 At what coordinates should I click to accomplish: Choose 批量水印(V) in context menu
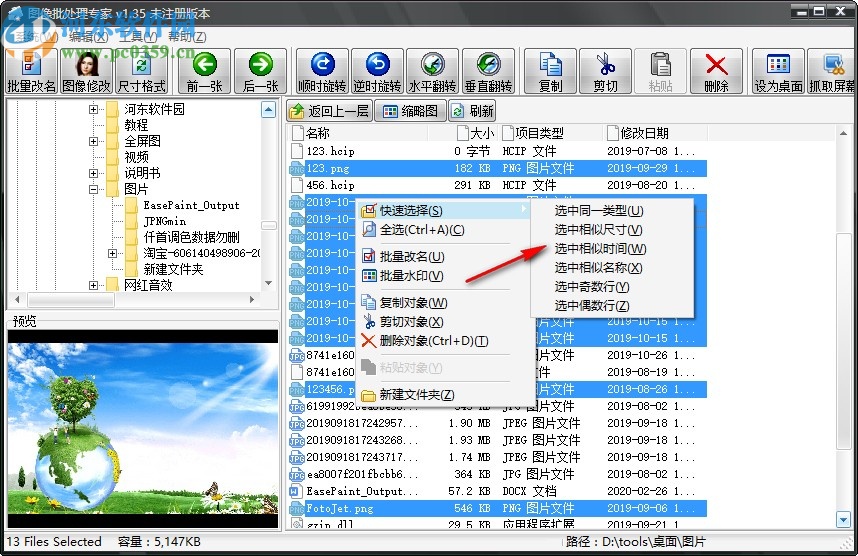pyautogui.click(x=445, y=275)
